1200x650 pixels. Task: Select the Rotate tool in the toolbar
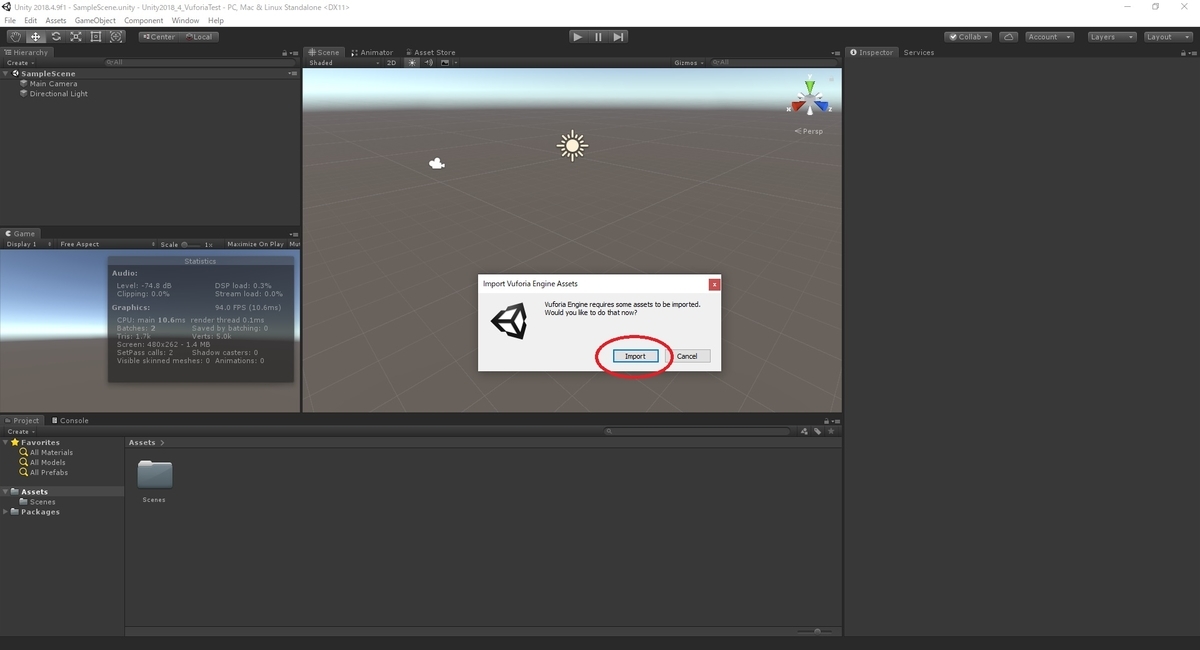56,37
